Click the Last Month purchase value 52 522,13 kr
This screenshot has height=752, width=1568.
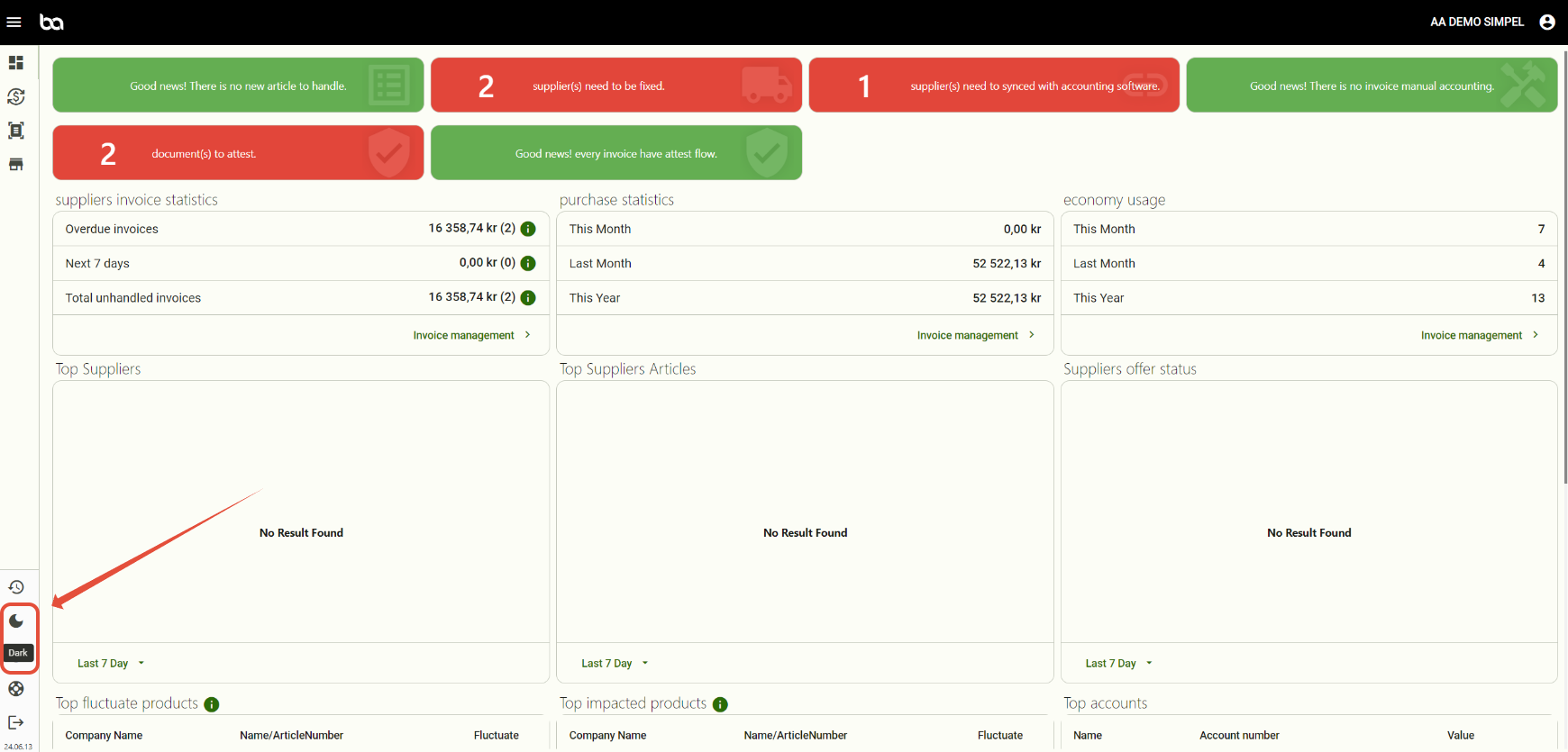pos(1007,263)
